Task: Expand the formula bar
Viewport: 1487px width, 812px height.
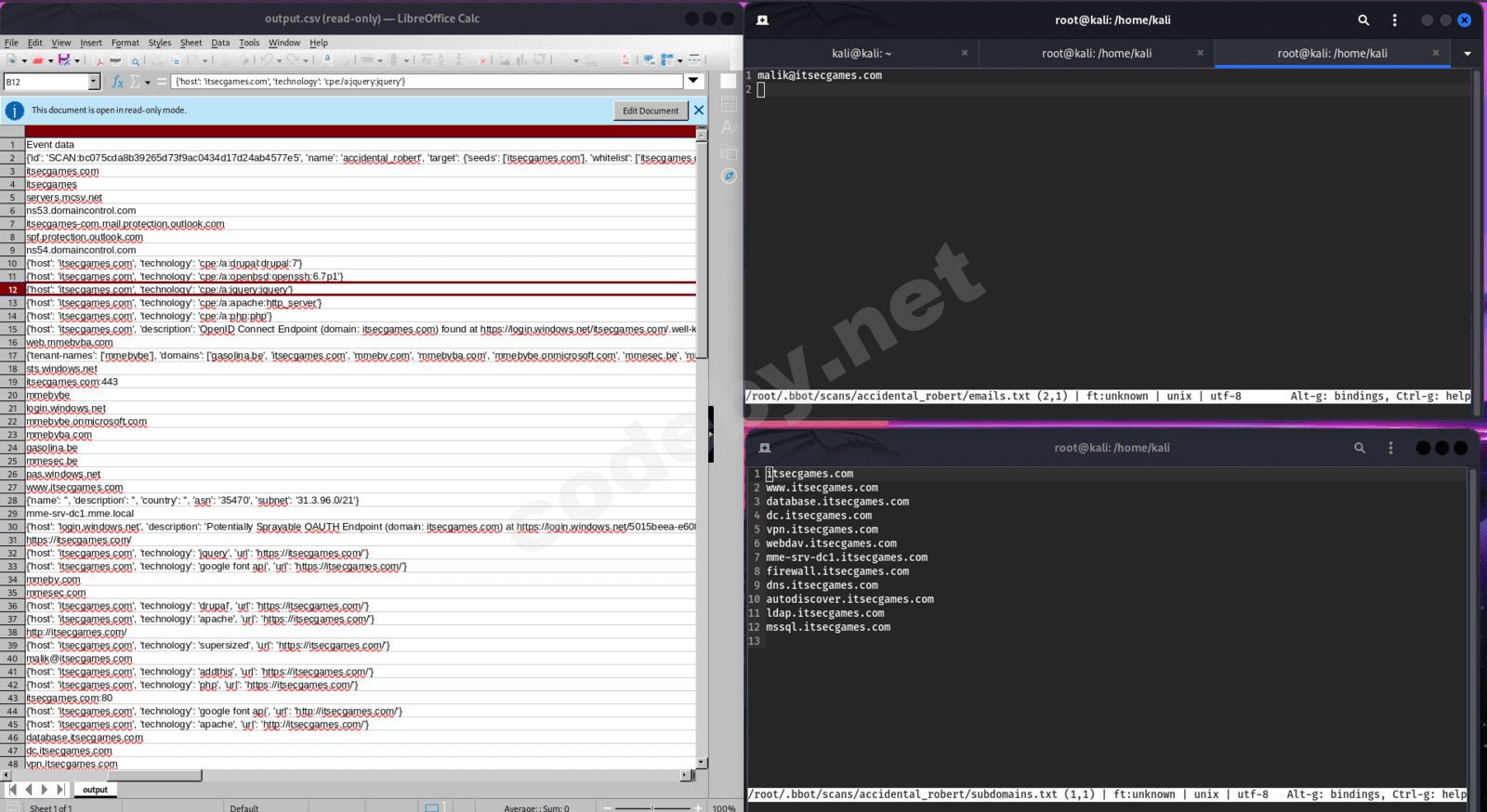Action: click(x=693, y=82)
